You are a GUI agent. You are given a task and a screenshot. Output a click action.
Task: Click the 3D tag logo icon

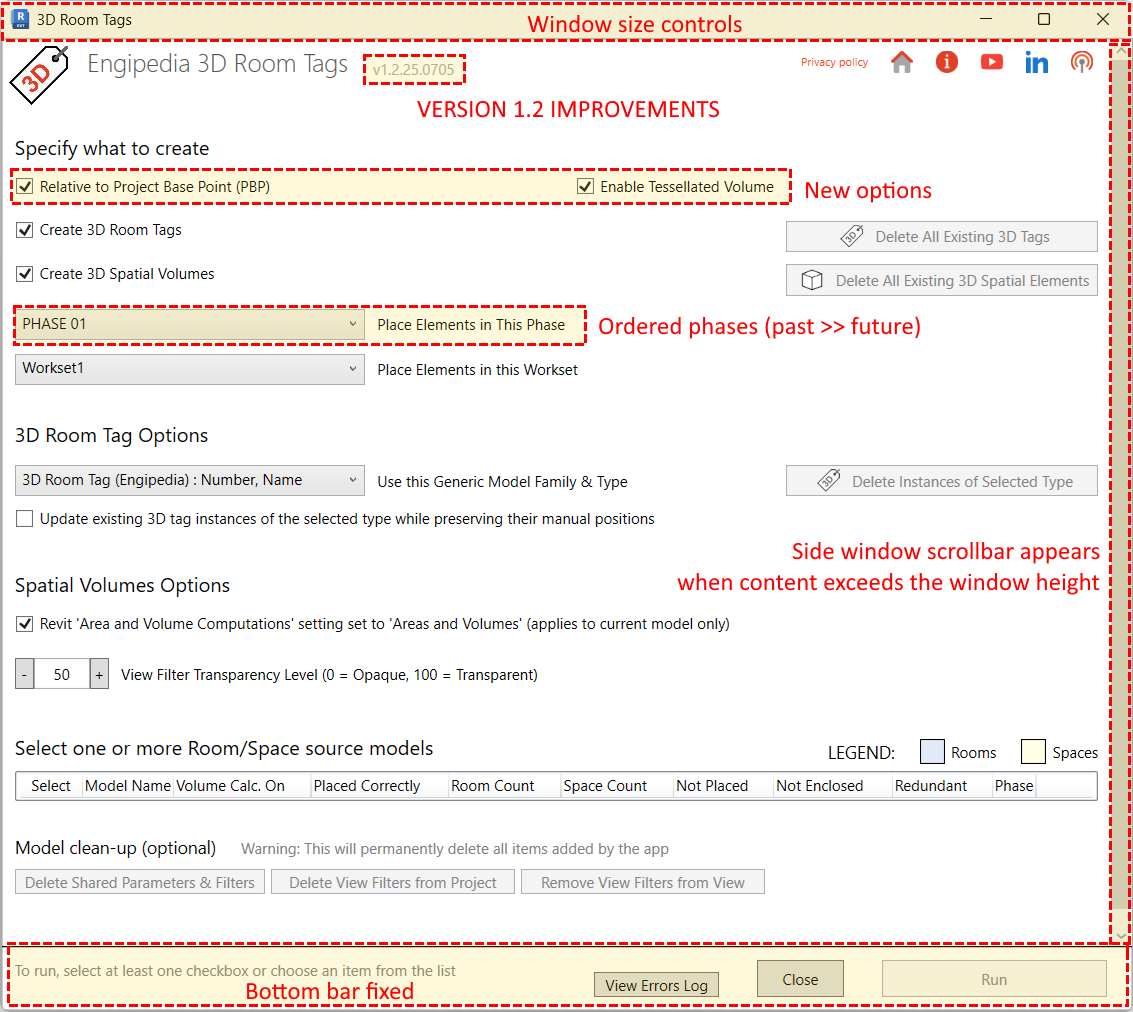point(40,74)
